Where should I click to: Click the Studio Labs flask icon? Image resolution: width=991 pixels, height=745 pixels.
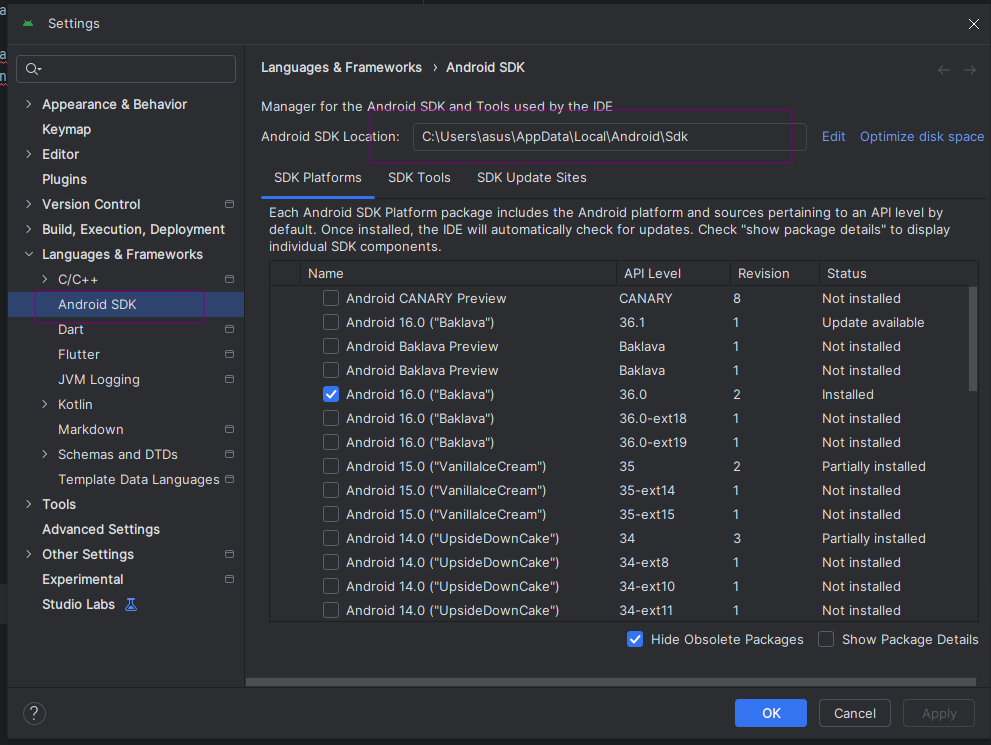click(x=131, y=604)
